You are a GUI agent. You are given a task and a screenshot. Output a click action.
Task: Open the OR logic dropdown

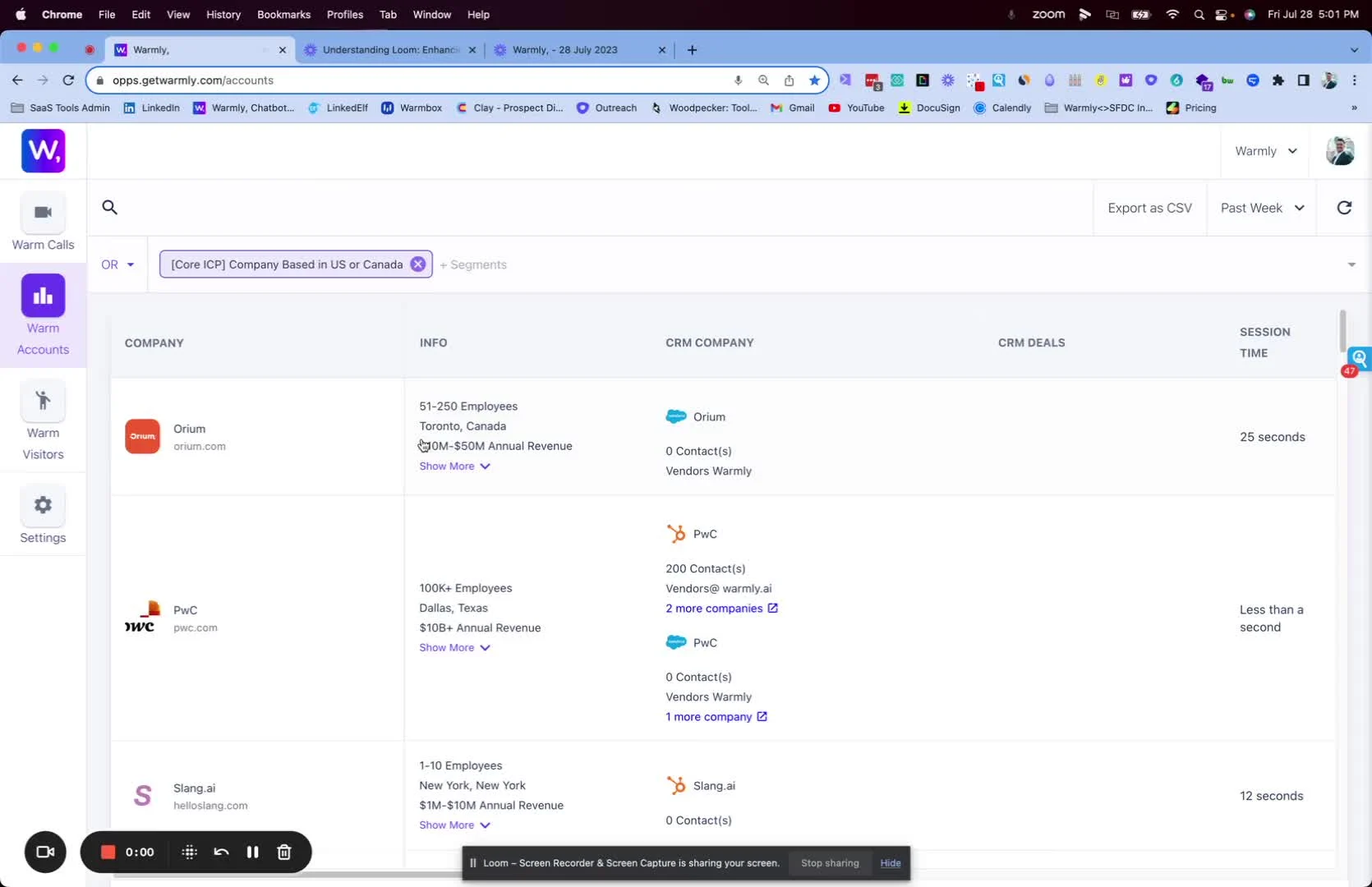pos(117,264)
